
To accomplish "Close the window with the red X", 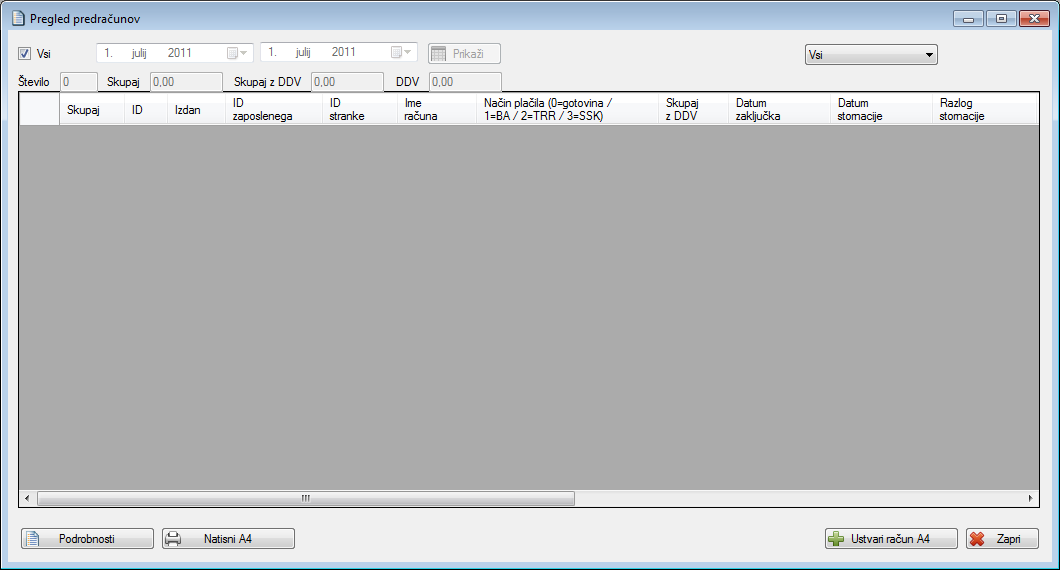I will pos(1034,19).
